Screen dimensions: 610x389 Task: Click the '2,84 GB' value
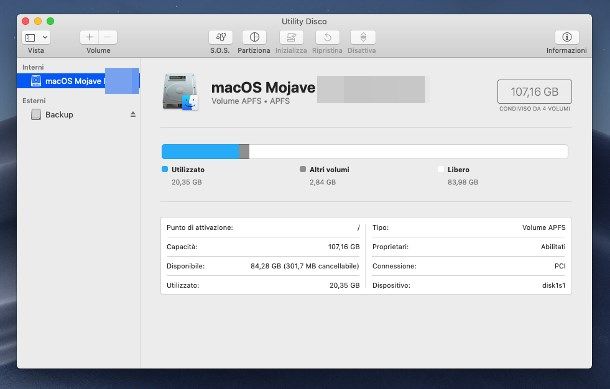(x=323, y=182)
